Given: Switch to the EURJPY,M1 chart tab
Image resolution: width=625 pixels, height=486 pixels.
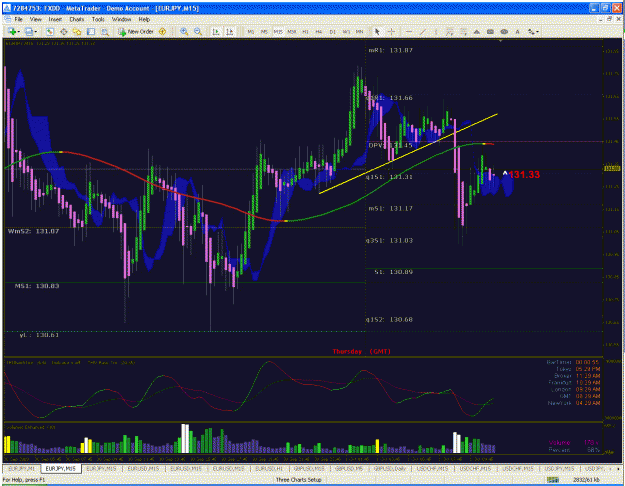Looking at the screenshot, I should pyautogui.click(x=22, y=468).
